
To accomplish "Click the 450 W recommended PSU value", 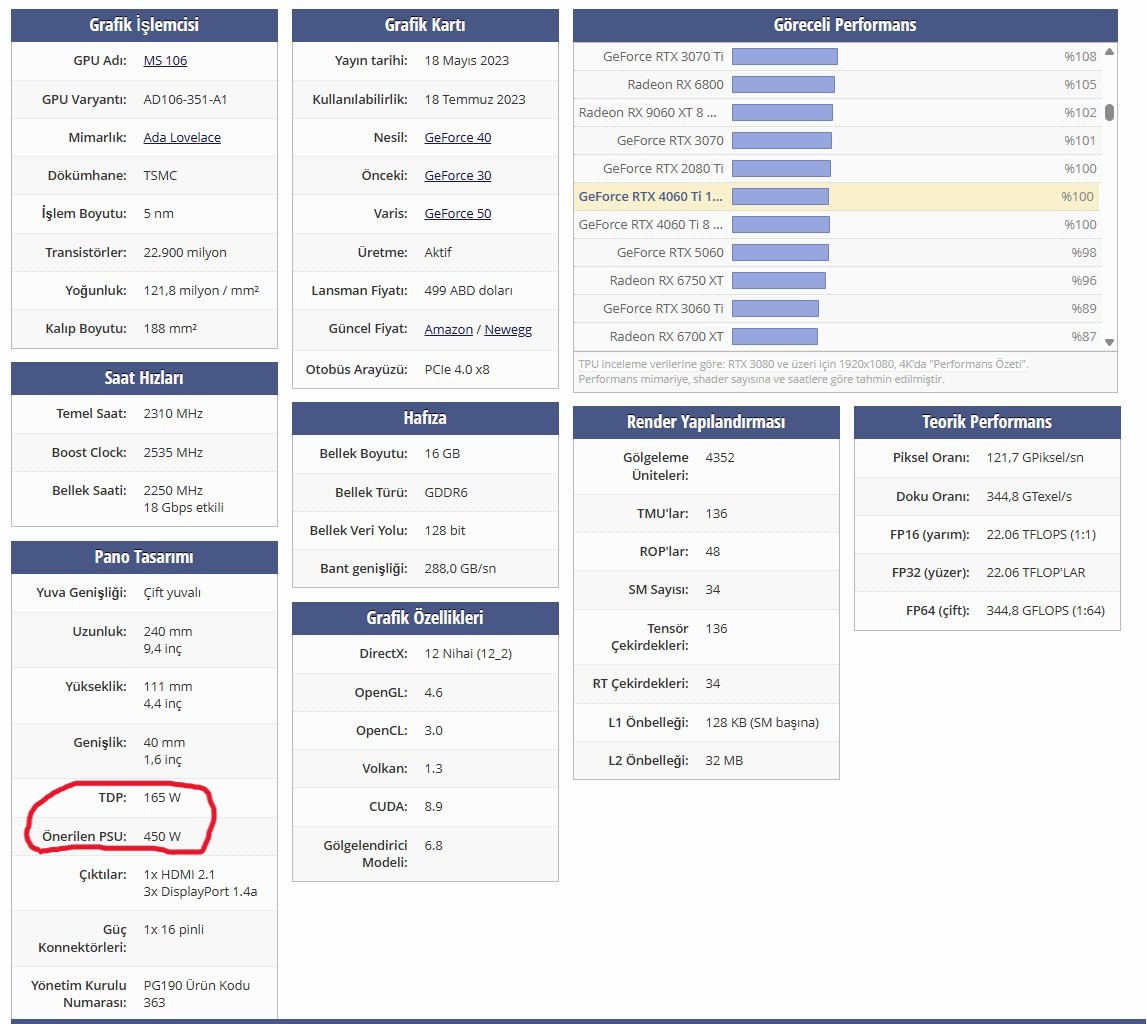I will click(x=162, y=836).
